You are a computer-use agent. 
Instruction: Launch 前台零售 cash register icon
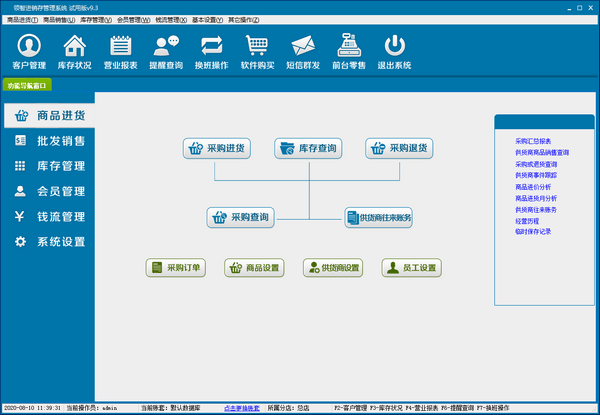point(349,51)
